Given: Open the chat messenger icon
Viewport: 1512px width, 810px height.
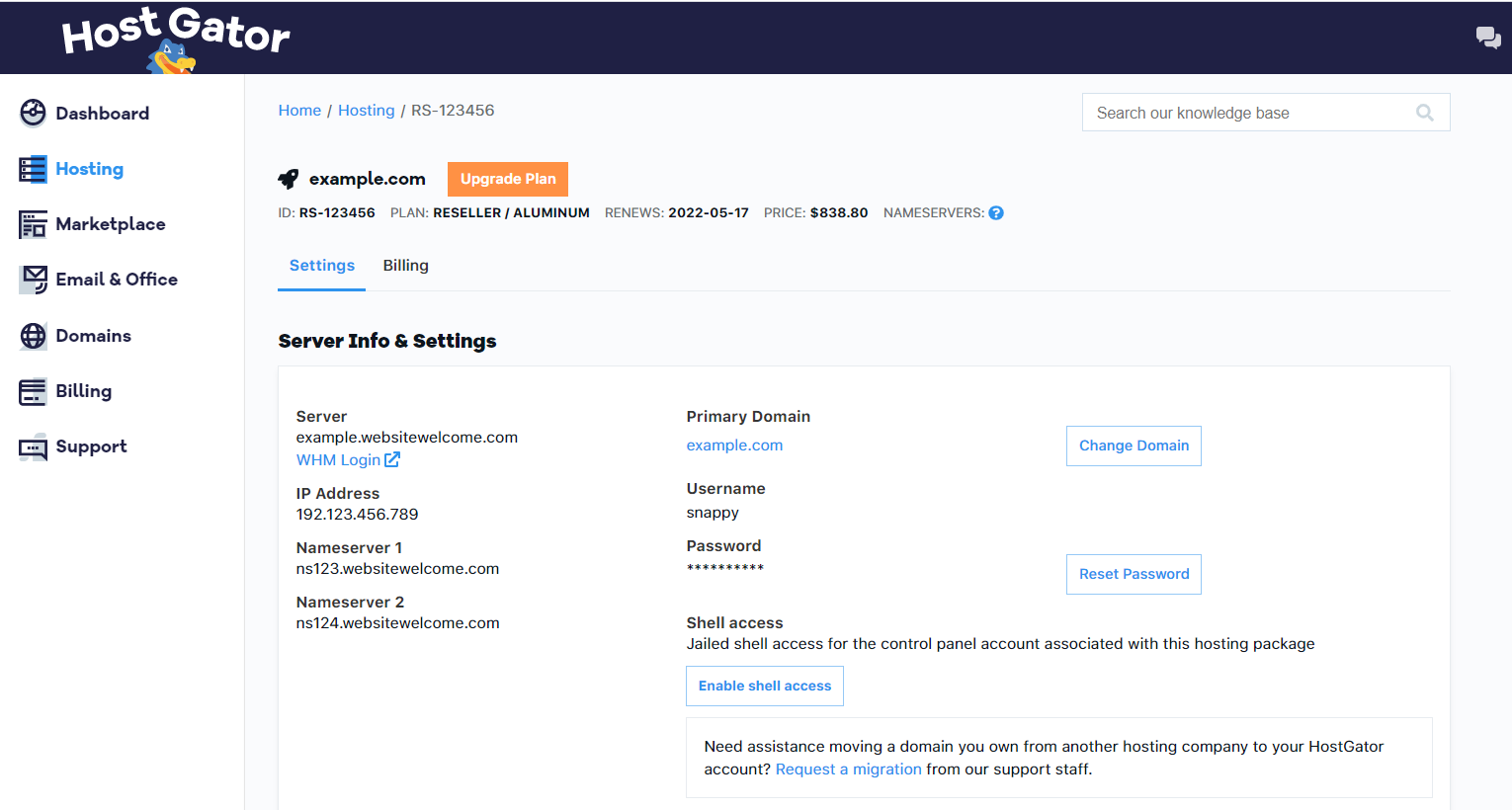Looking at the screenshot, I should (1488, 37).
